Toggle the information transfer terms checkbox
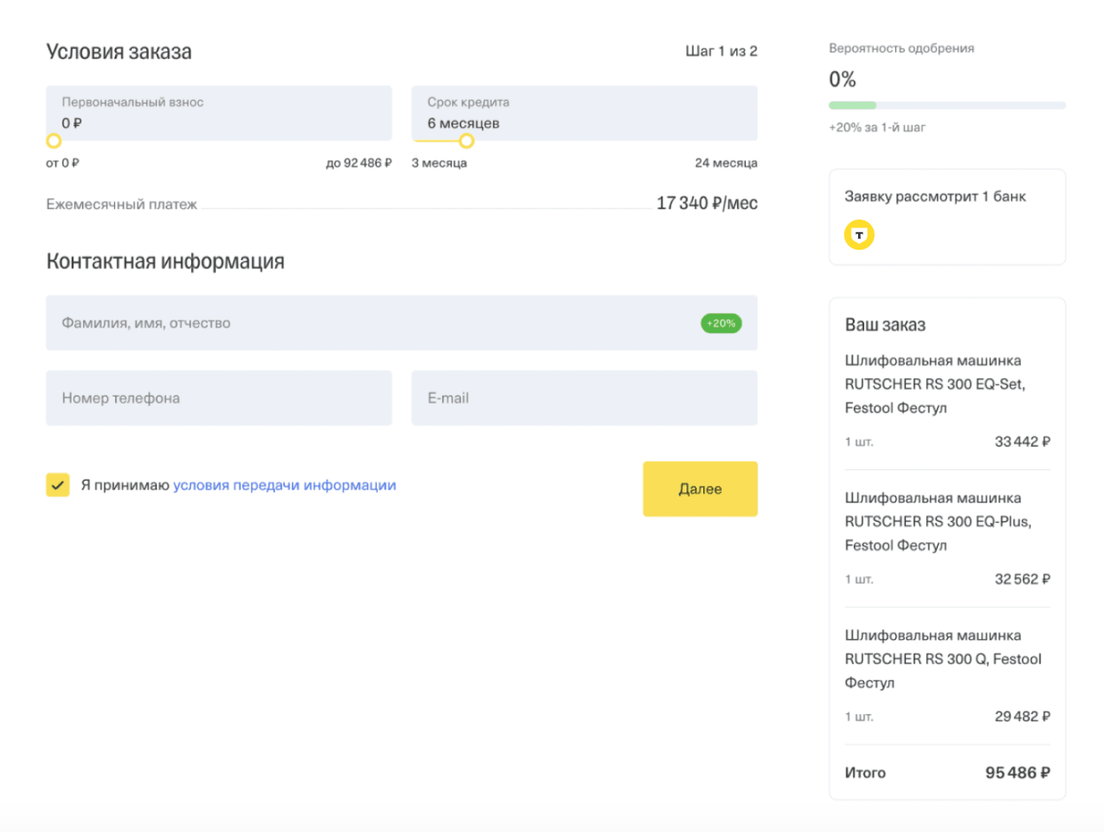Image resolution: width=1104 pixels, height=832 pixels. pos(58,485)
